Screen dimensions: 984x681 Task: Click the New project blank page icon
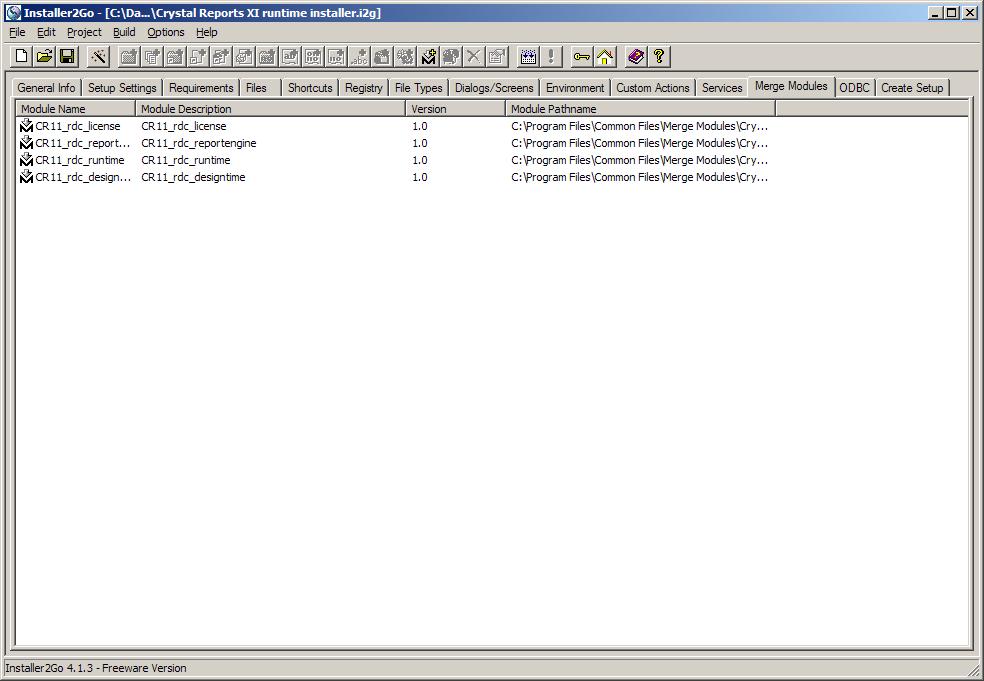point(21,56)
